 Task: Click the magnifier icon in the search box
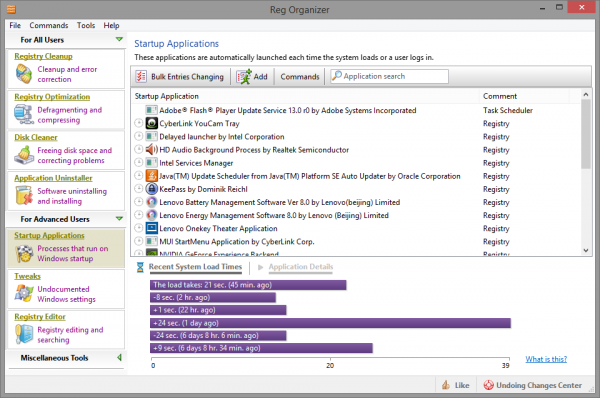pos(336,76)
